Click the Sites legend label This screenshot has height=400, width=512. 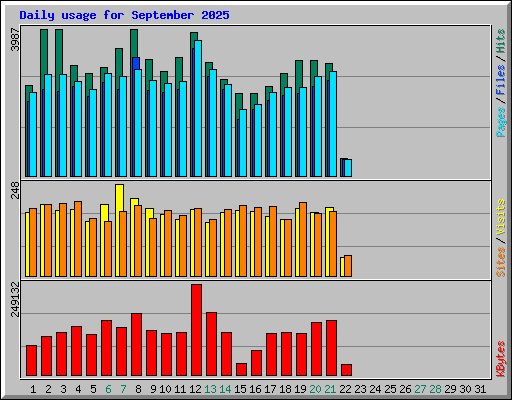tap(501, 262)
